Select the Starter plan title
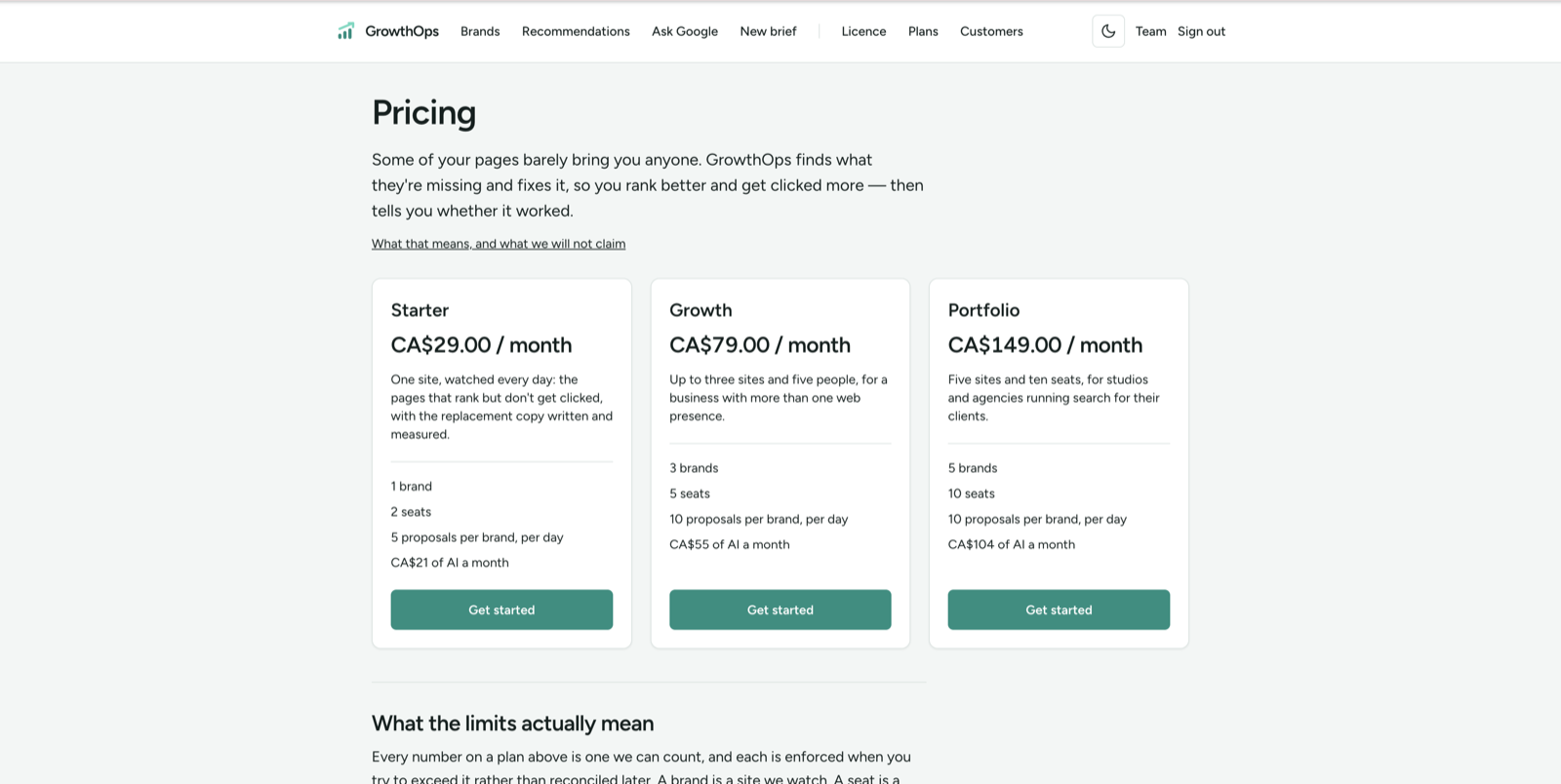 [420, 310]
